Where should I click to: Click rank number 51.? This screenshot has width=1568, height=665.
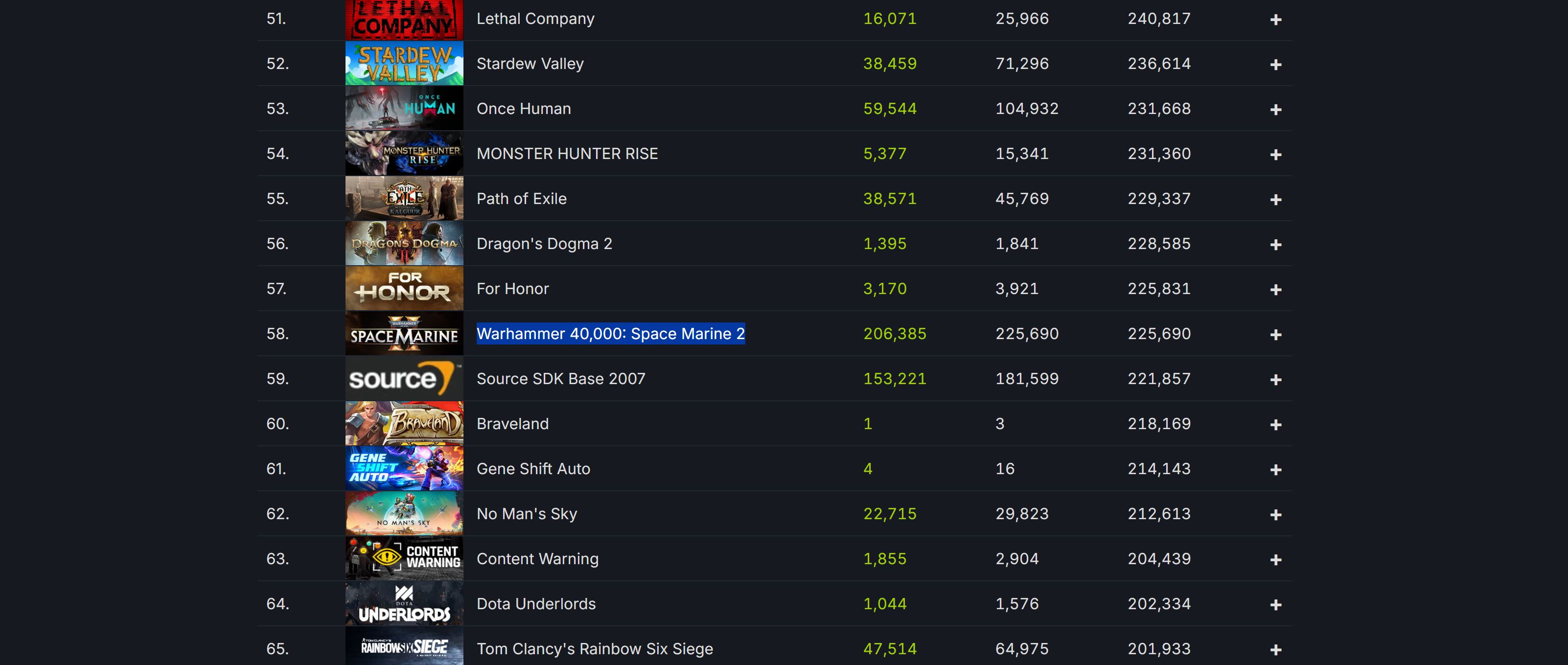[277, 19]
